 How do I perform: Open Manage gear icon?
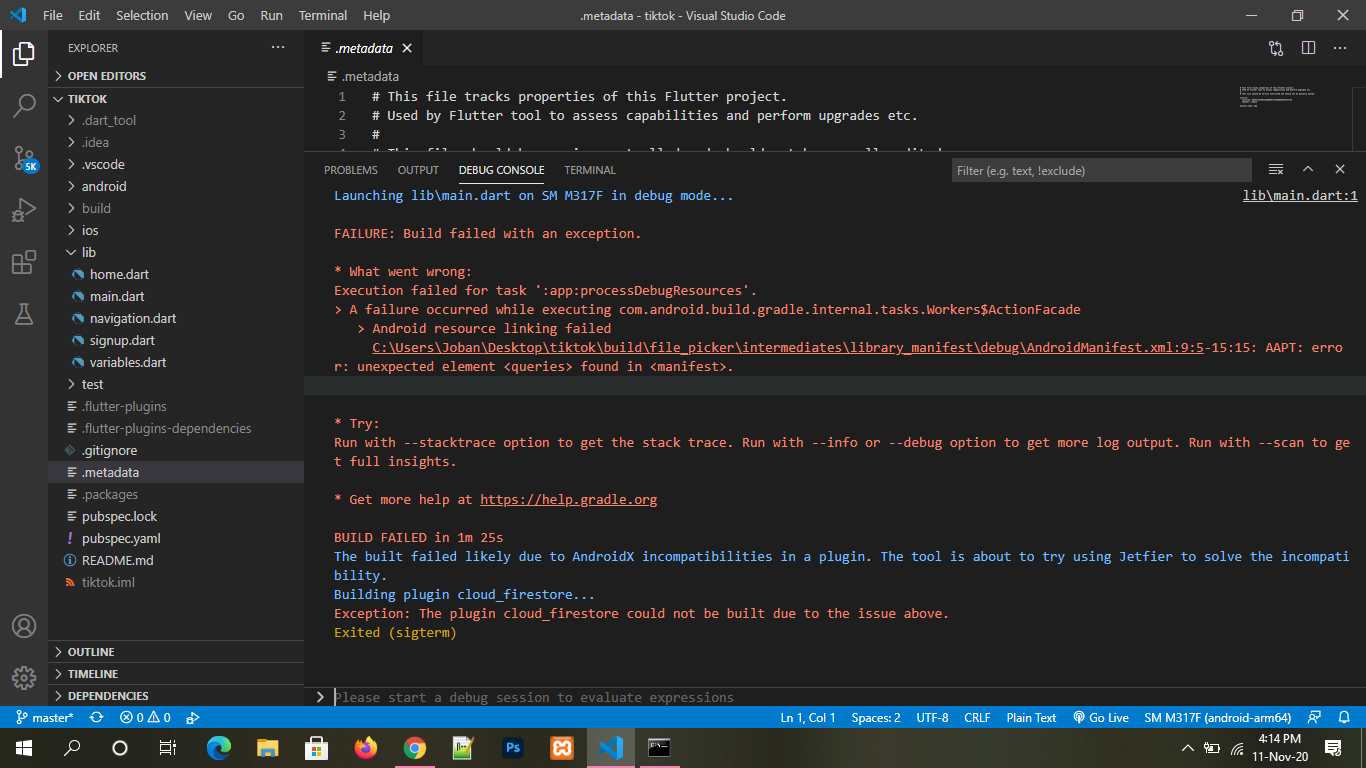click(24, 678)
